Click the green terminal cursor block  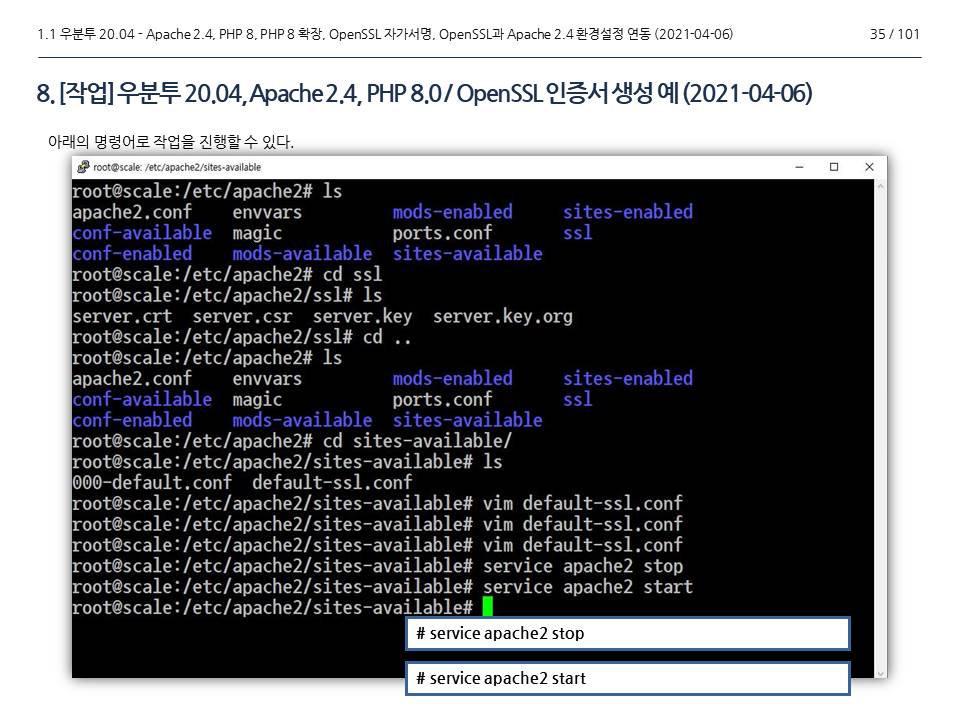coord(487,607)
